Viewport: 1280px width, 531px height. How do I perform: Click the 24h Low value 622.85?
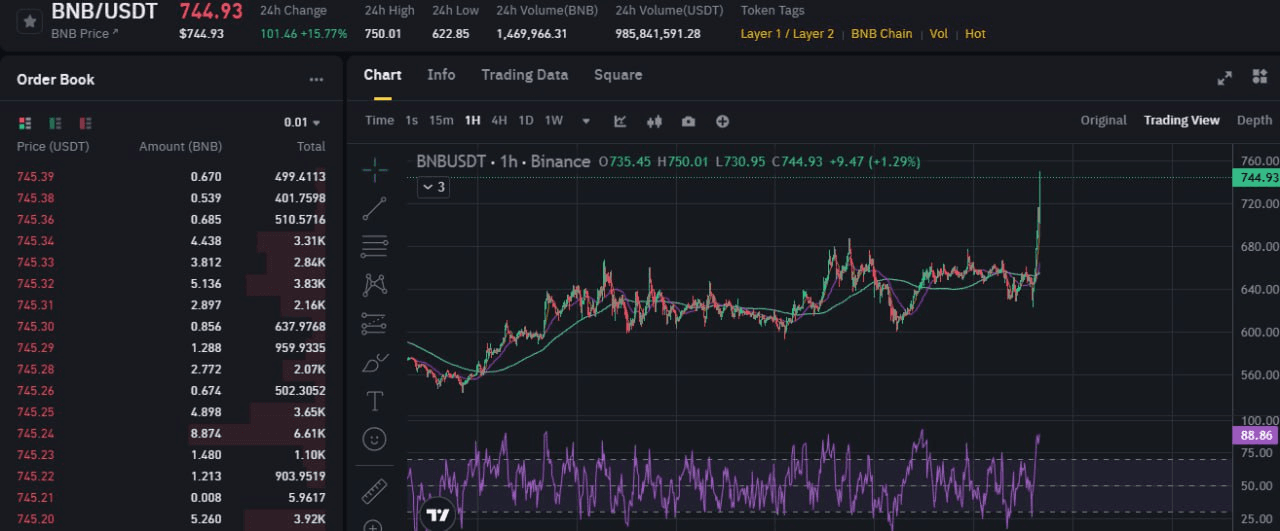pyautogui.click(x=451, y=34)
